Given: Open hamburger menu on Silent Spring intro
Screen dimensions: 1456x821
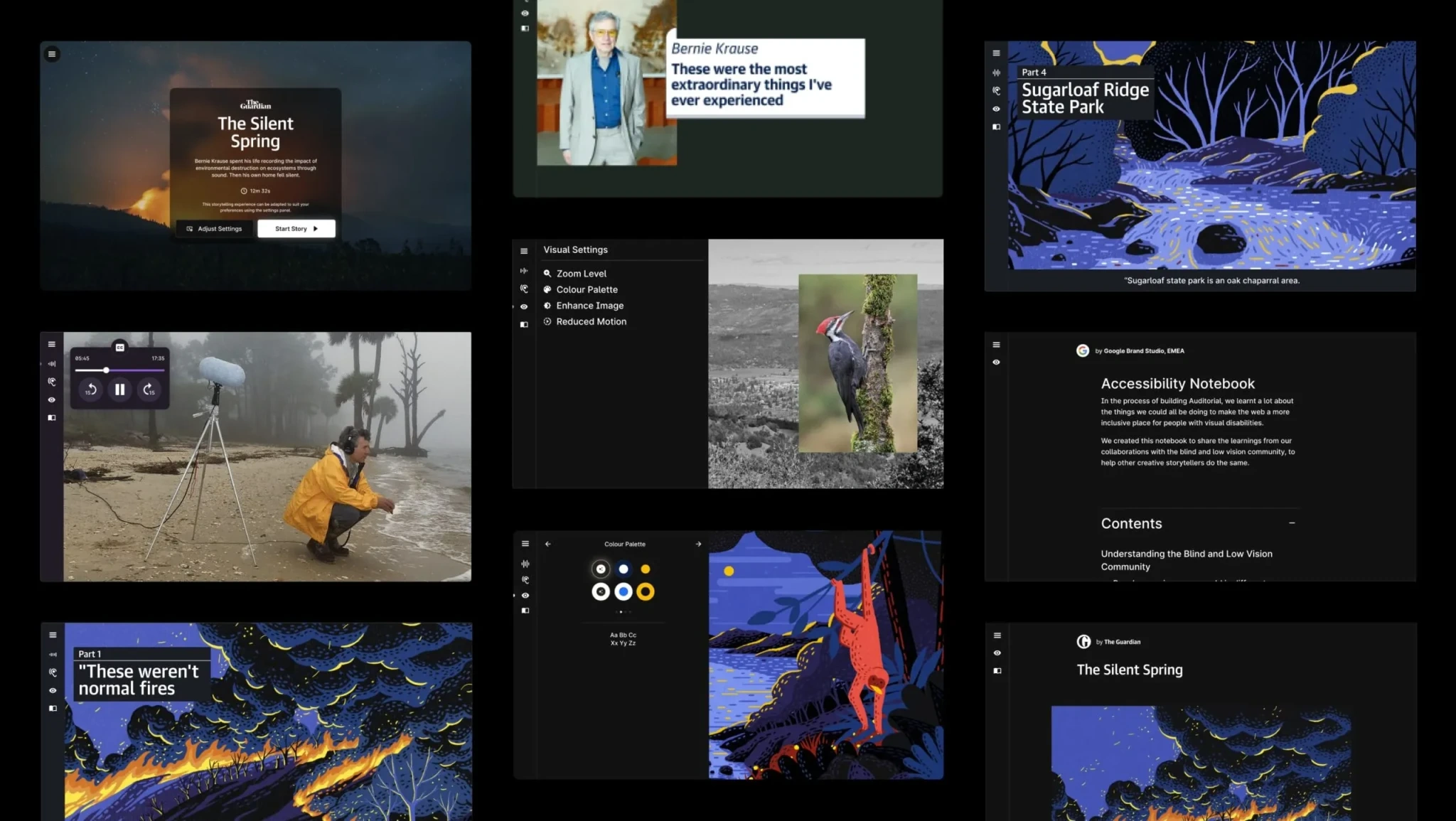Looking at the screenshot, I should coord(52,54).
